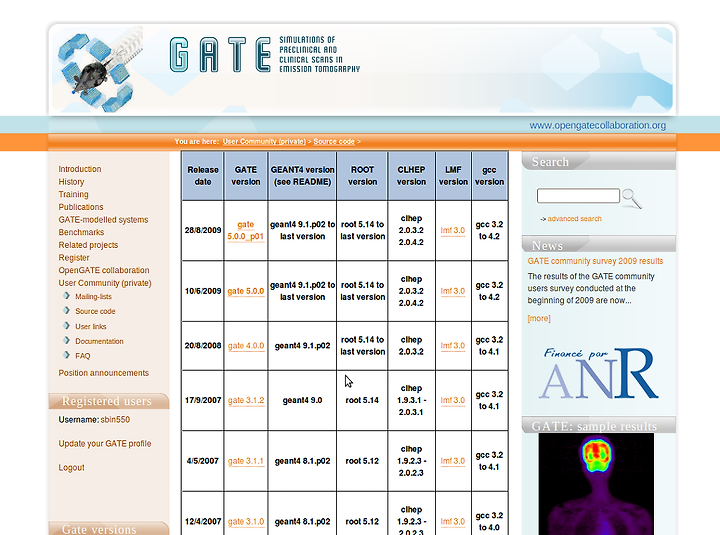Viewport: 720px width, 535px height.
Task: Open the GATE sample results PET image
Action: coord(596,484)
